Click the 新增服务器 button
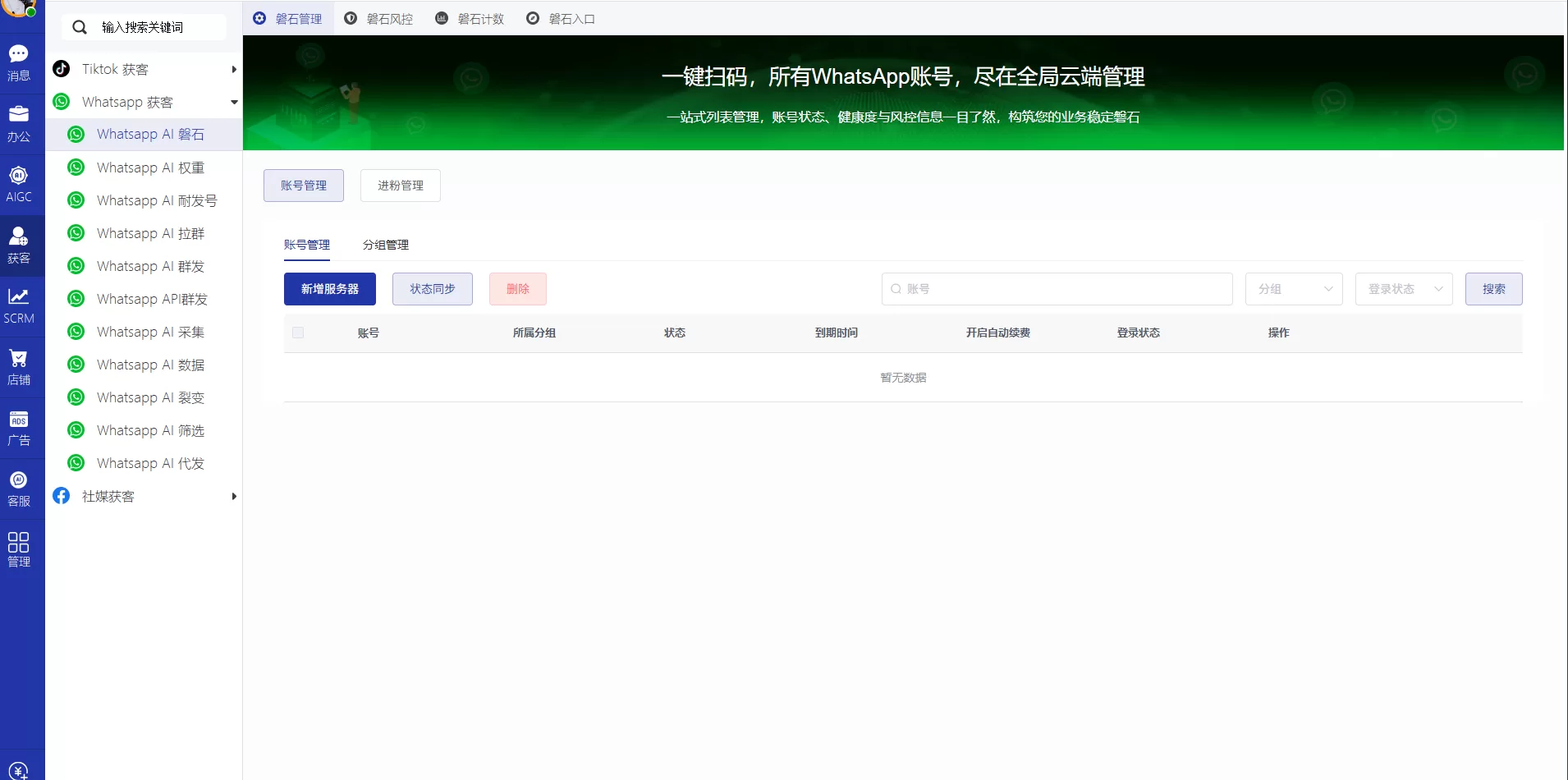 coord(329,289)
